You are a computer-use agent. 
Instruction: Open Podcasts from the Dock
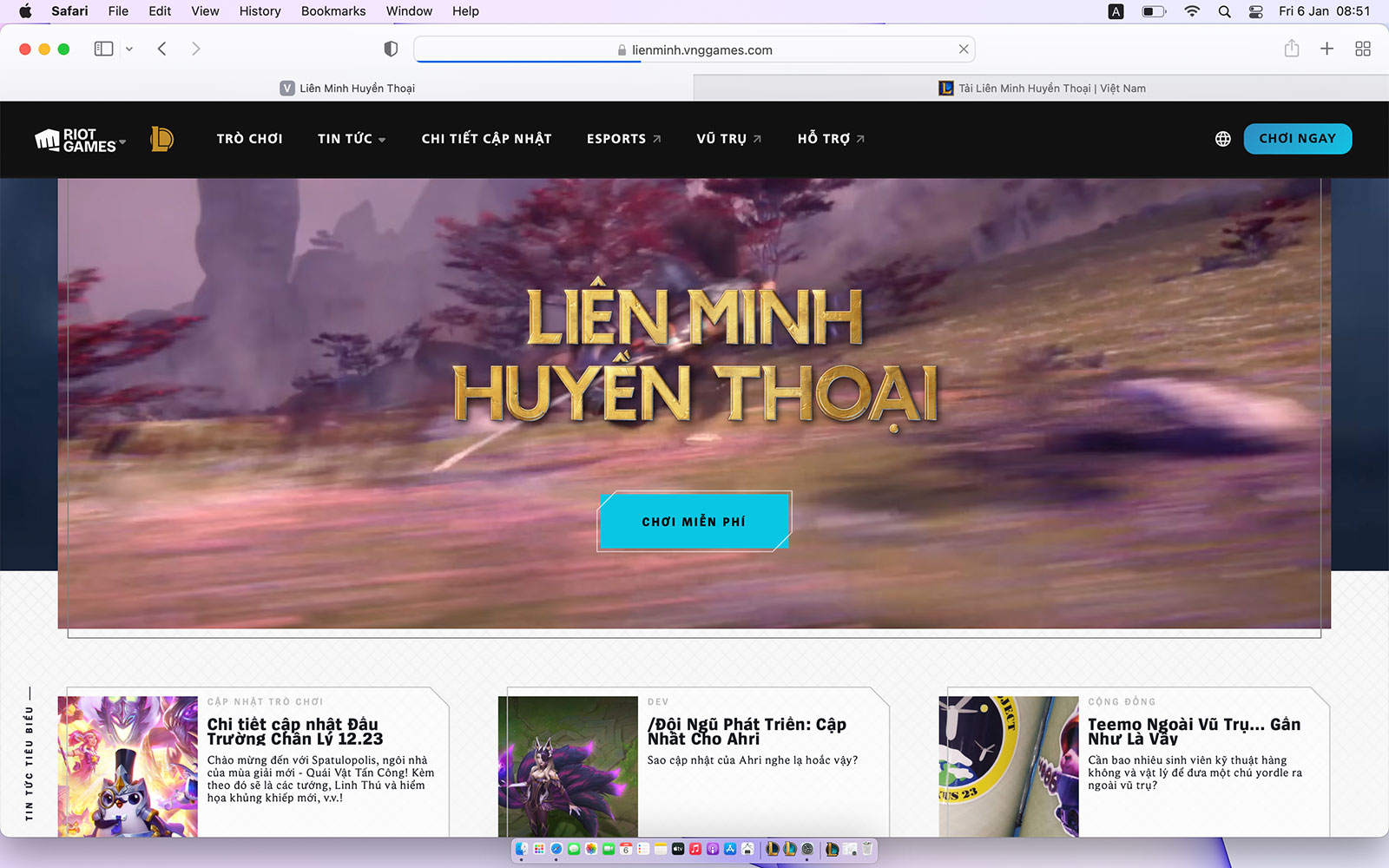coord(713,849)
